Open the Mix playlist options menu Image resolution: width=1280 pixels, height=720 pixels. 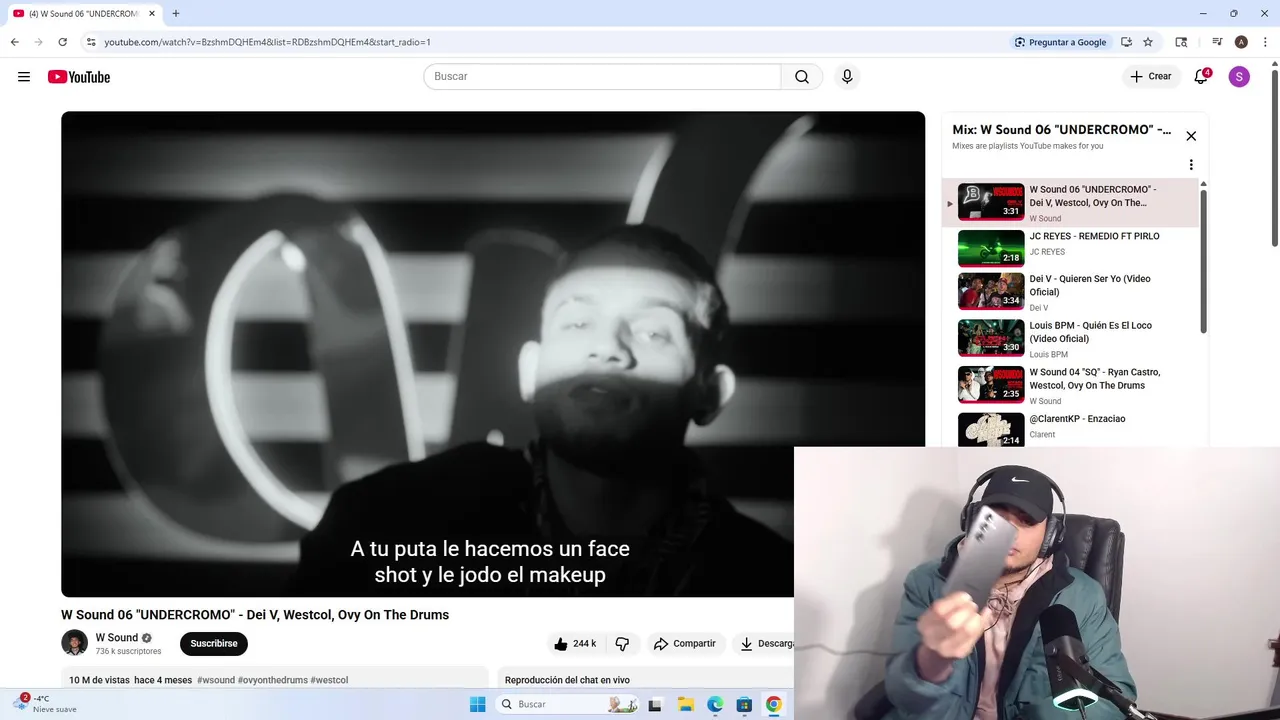[1191, 165]
